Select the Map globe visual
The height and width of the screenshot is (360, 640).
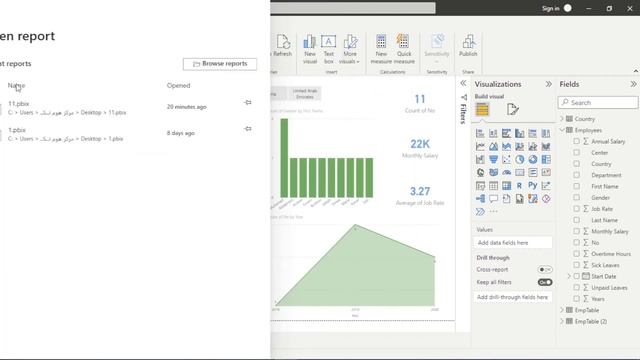480,172
